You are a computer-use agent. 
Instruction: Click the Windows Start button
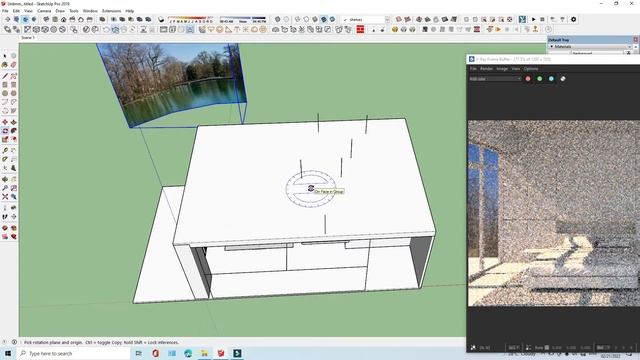pos(8,353)
